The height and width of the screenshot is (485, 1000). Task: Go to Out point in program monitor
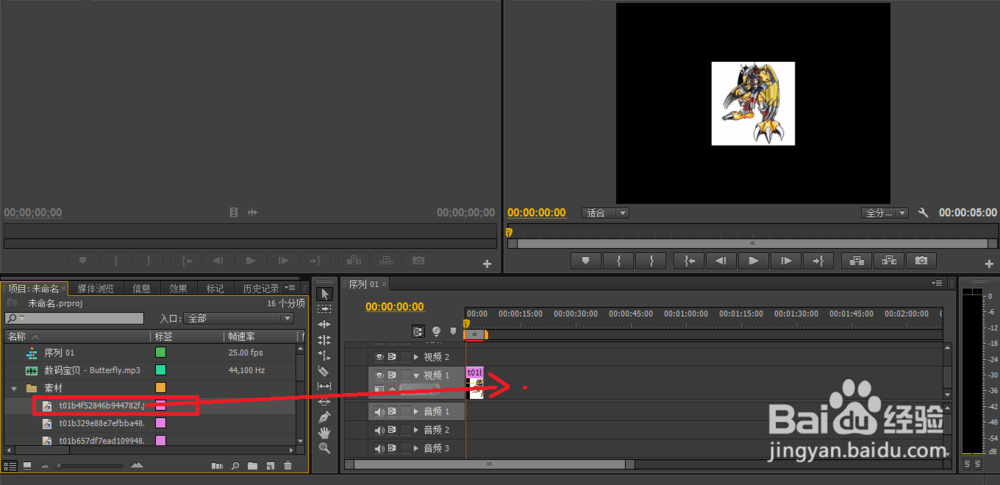(x=819, y=260)
